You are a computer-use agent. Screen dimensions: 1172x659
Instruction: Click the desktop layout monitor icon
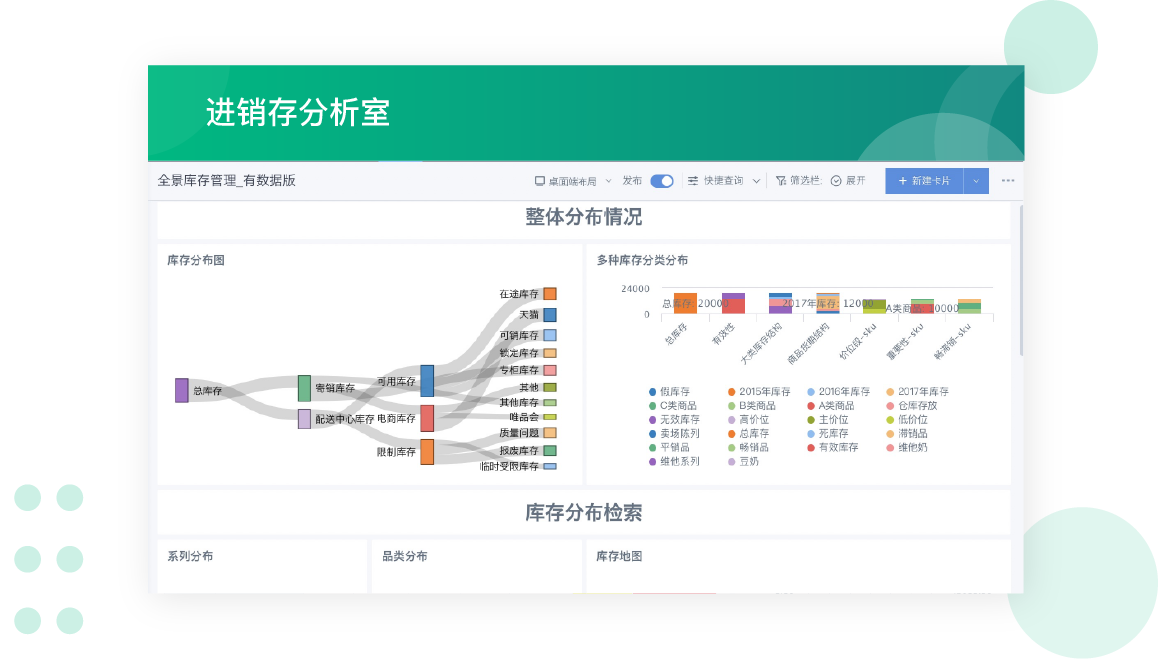540,181
